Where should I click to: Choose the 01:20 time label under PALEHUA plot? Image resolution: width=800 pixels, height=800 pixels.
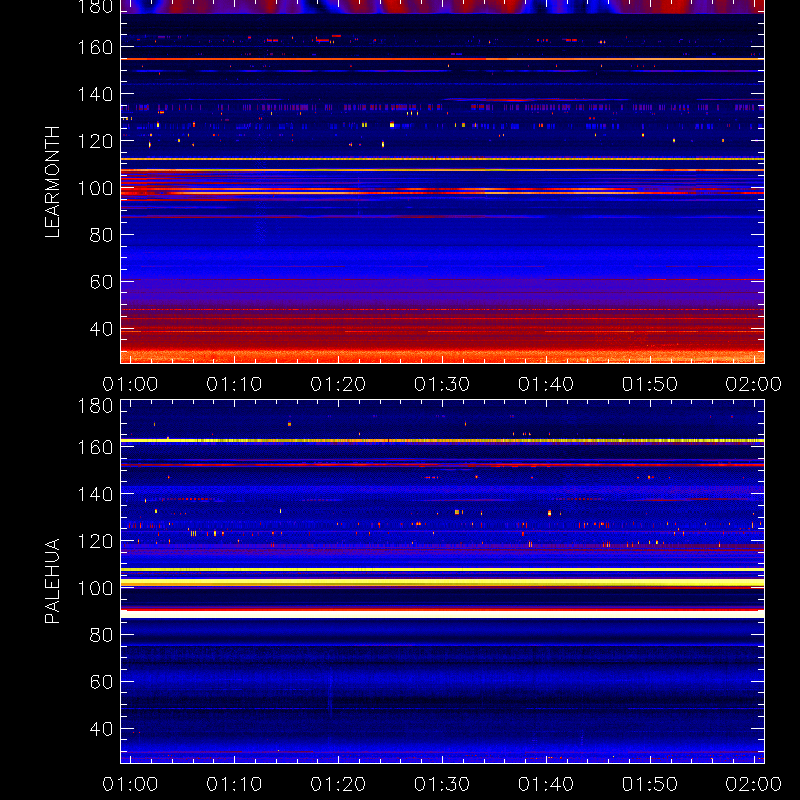click(338, 784)
